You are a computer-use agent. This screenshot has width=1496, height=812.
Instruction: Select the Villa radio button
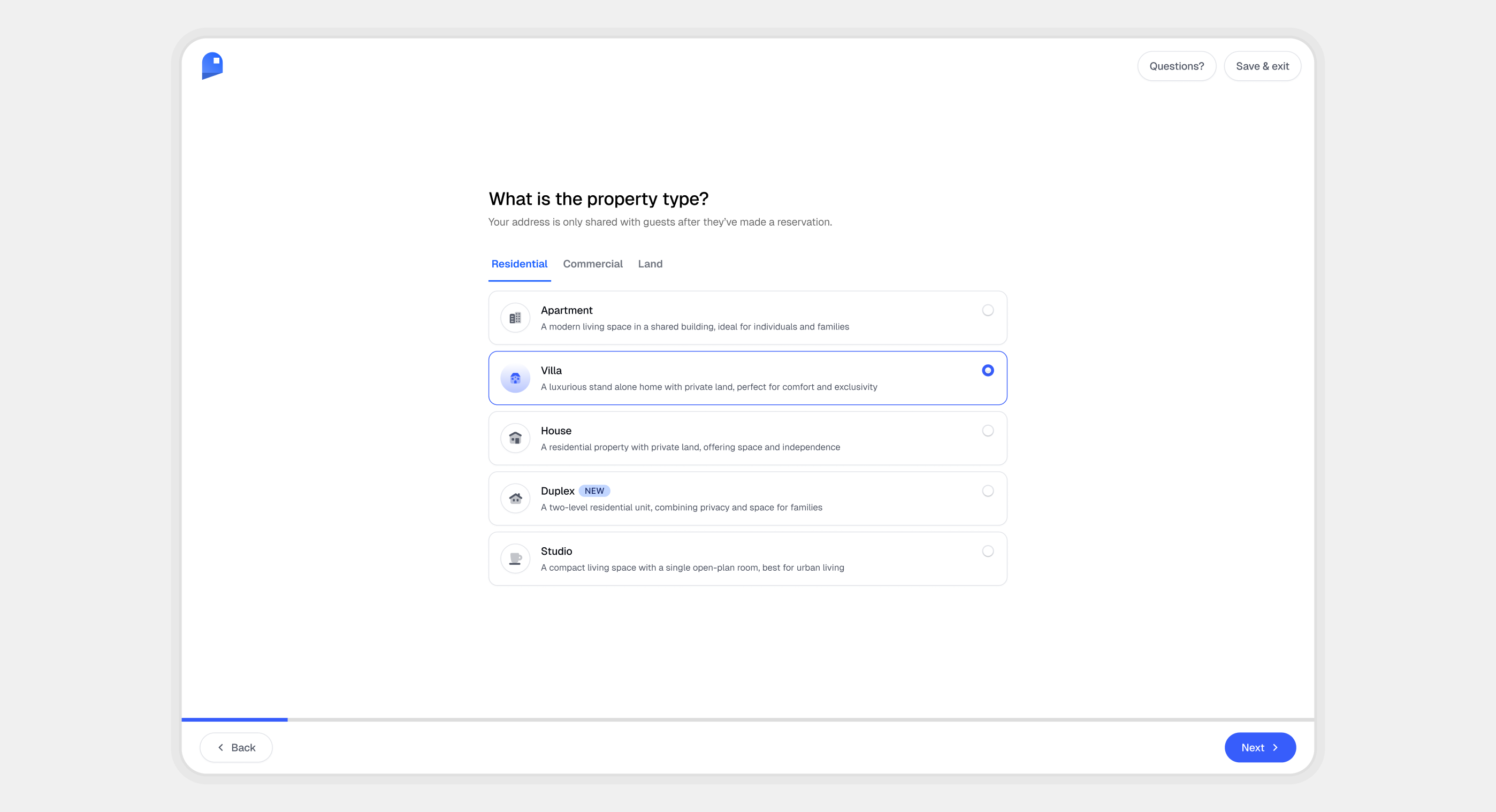click(987, 370)
